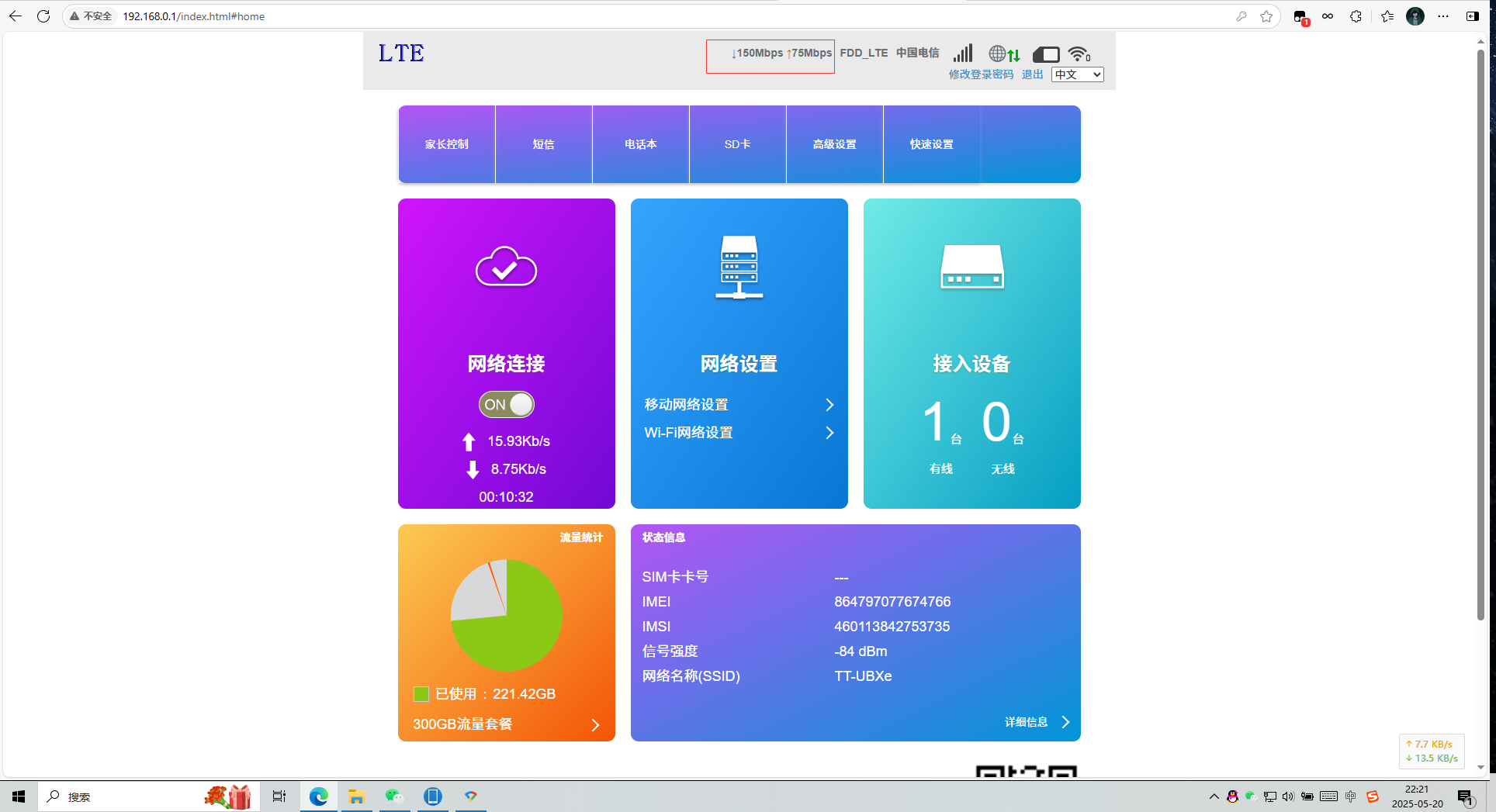Open the 快速设置 tab
Screen dimensions: 1496x812
(x=932, y=144)
